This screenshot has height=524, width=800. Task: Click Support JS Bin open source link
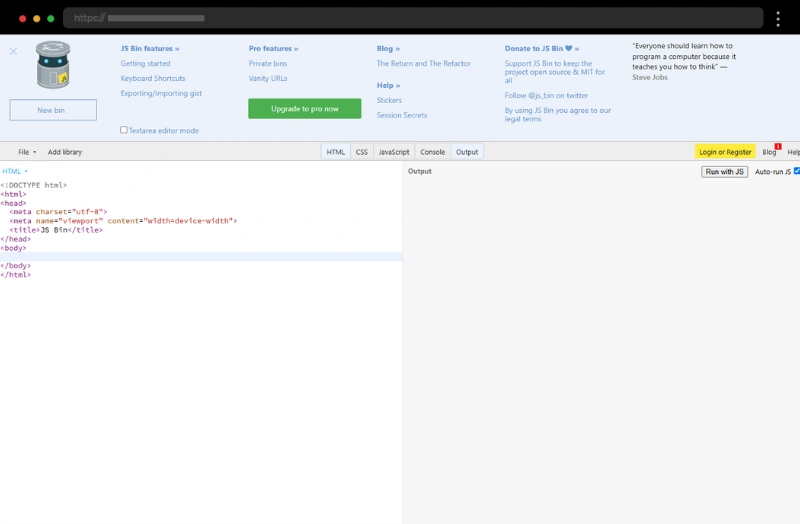click(x=555, y=72)
